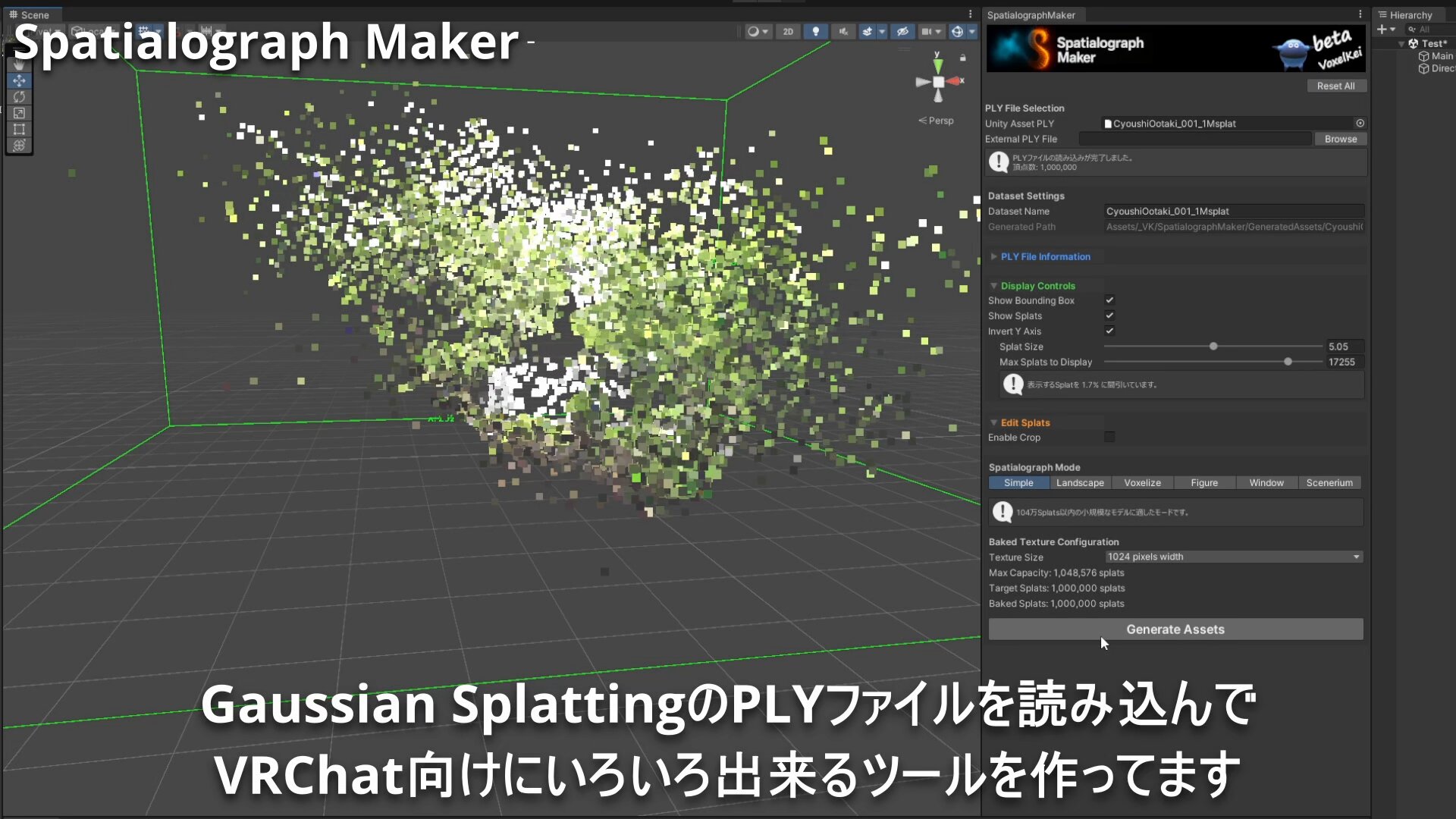The image size is (1456, 819).
Task: Select the Scale tool
Action: (19, 113)
